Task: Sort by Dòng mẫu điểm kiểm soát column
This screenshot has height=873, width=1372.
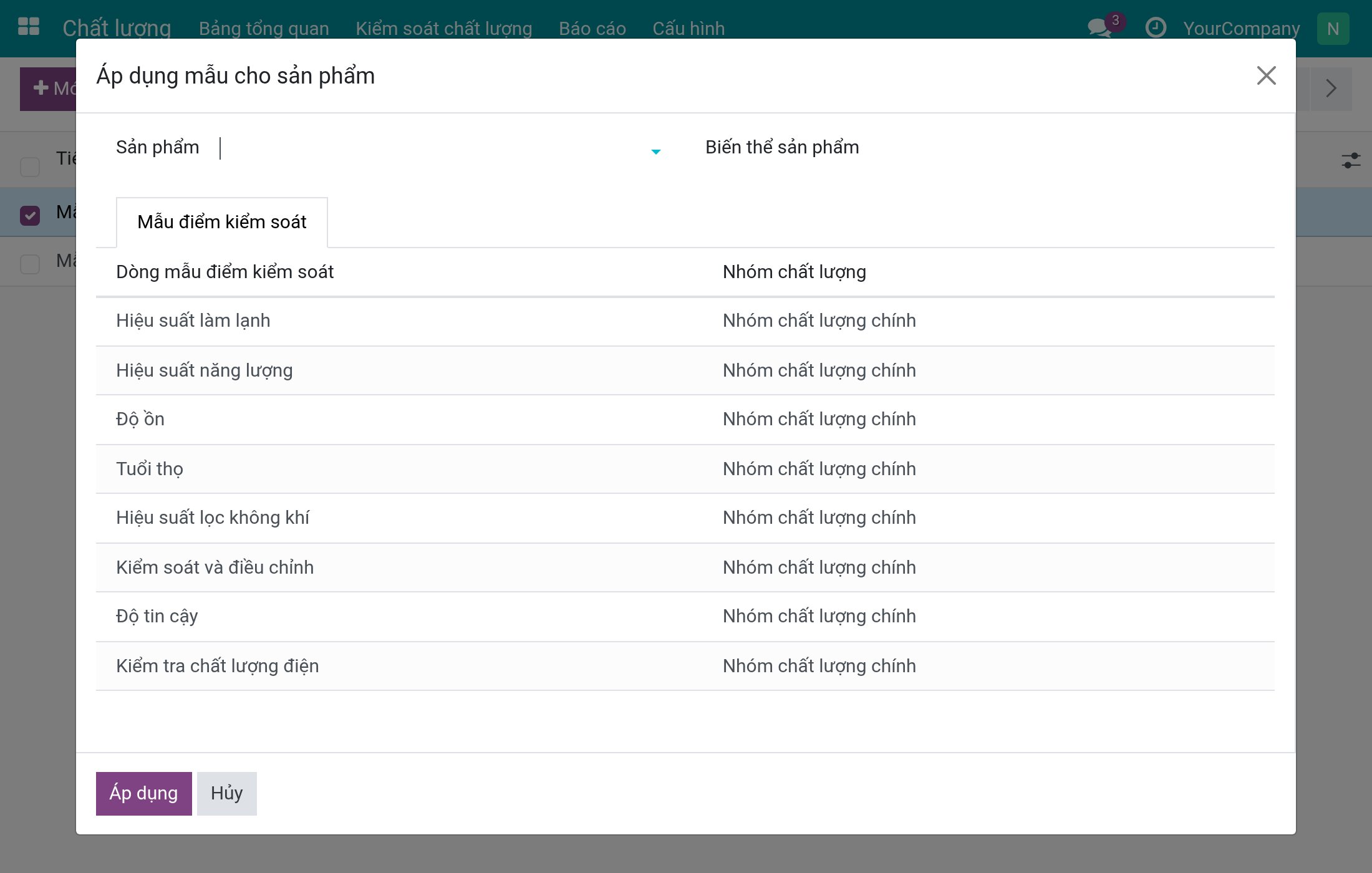Action: click(x=225, y=272)
